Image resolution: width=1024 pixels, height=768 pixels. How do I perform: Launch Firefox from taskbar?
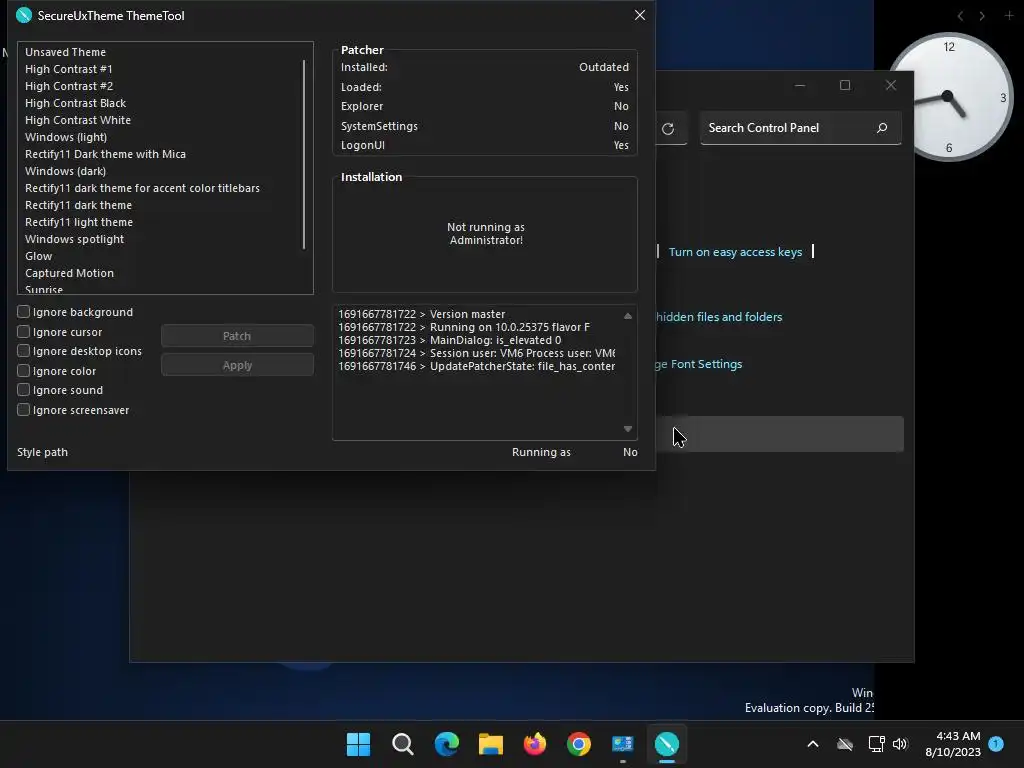point(535,744)
